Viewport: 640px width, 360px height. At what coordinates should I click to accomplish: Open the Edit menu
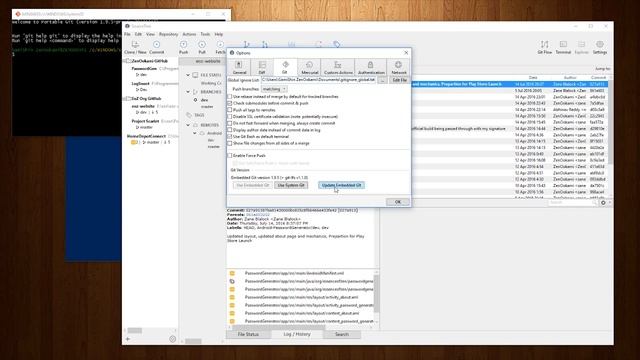[x=138, y=34]
